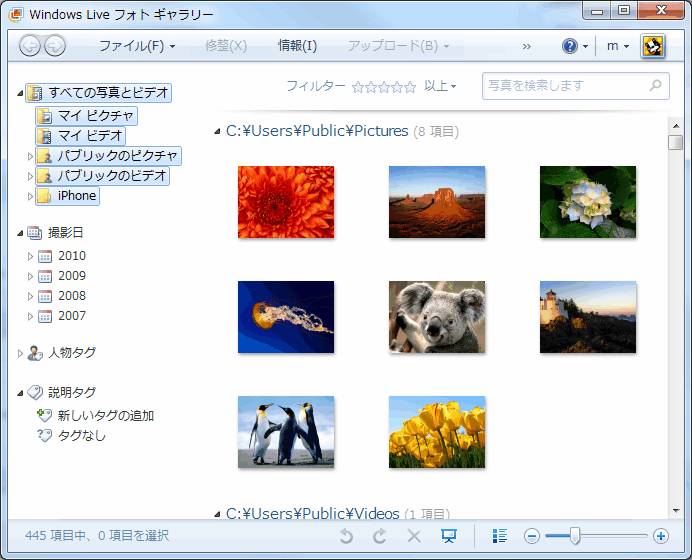692x560 pixels.
Task: Click the zoom out minus button
Action: click(532, 536)
